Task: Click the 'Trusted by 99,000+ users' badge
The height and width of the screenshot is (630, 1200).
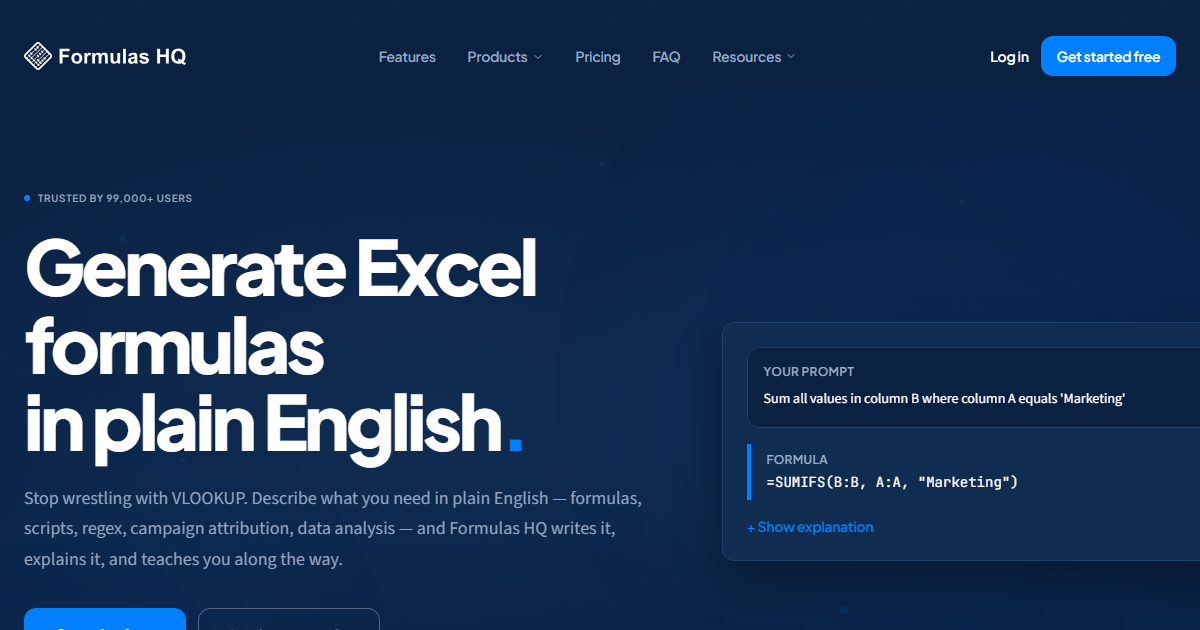Action: 108,198
